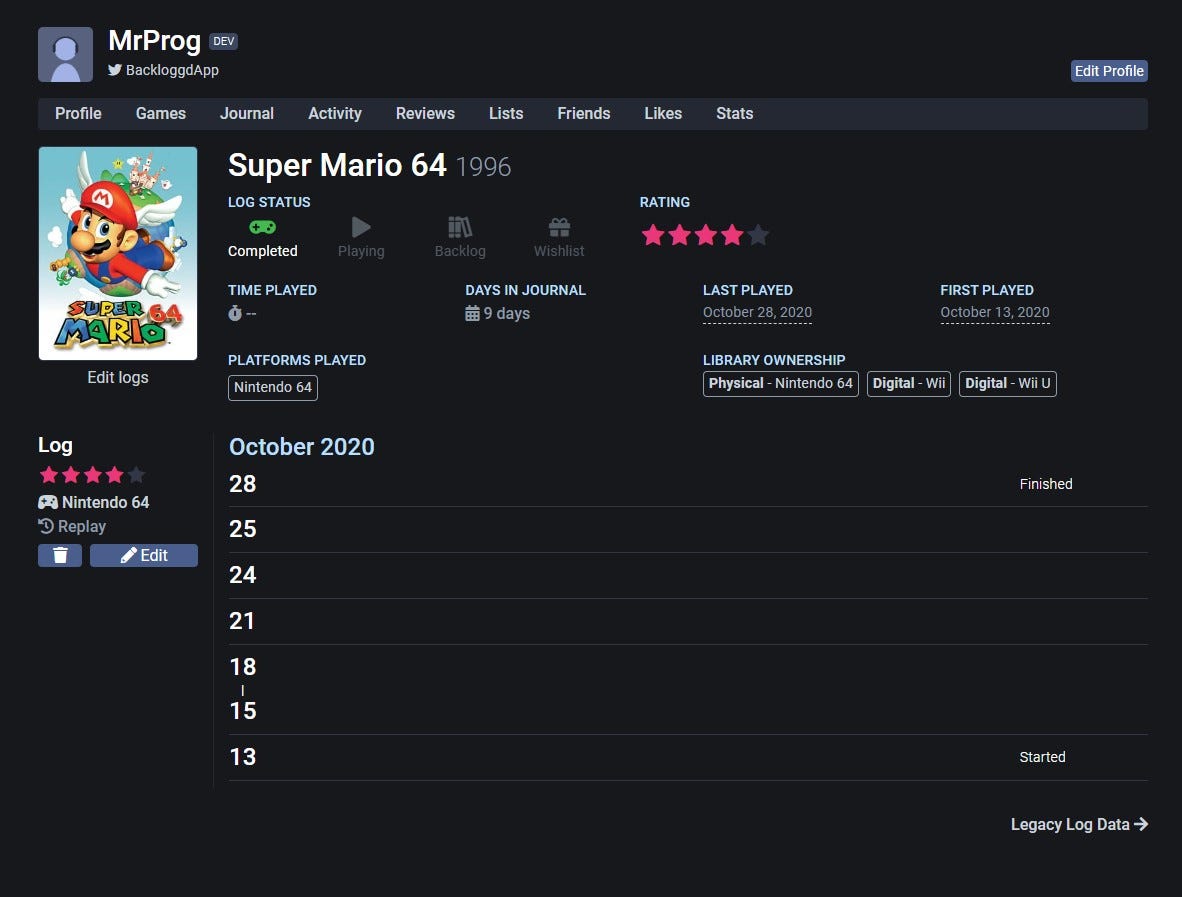Click the Last Played date October 28, 2020
Image resolution: width=1182 pixels, height=897 pixels.
(x=757, y=312)
